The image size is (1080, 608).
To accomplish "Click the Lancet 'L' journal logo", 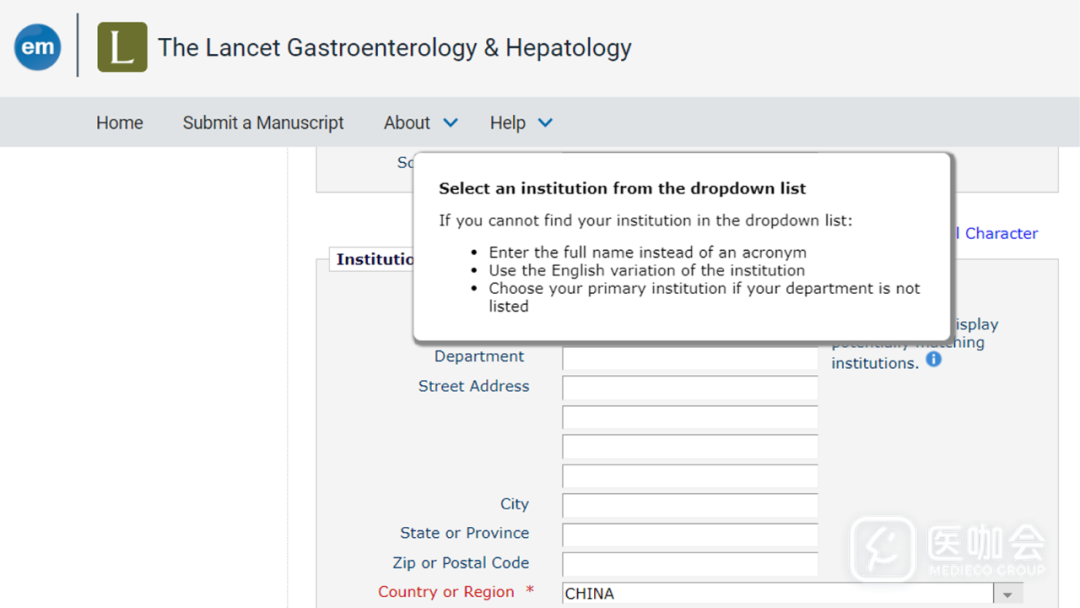I will coord(122,47).
